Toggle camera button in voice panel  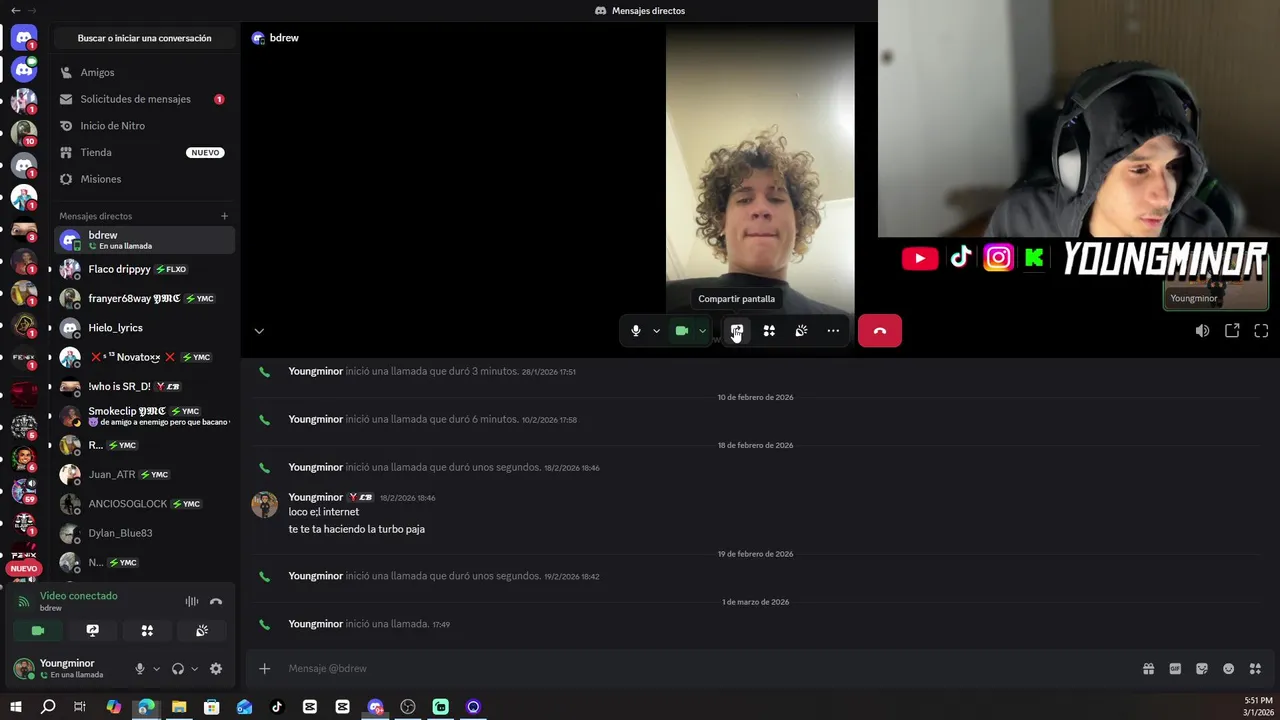point(38,631)
